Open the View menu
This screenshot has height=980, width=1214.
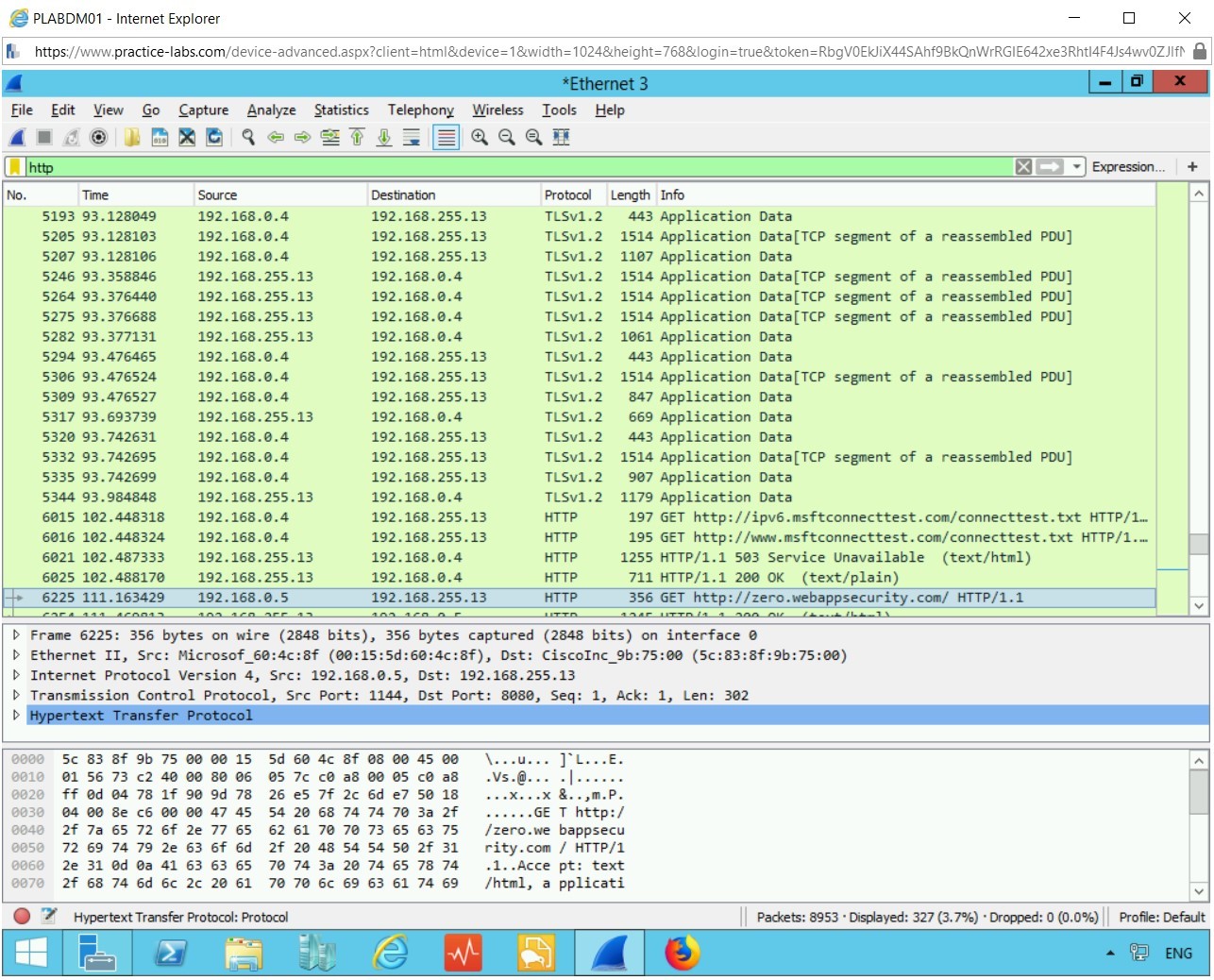pyautogui.click(x=109, y=110)
